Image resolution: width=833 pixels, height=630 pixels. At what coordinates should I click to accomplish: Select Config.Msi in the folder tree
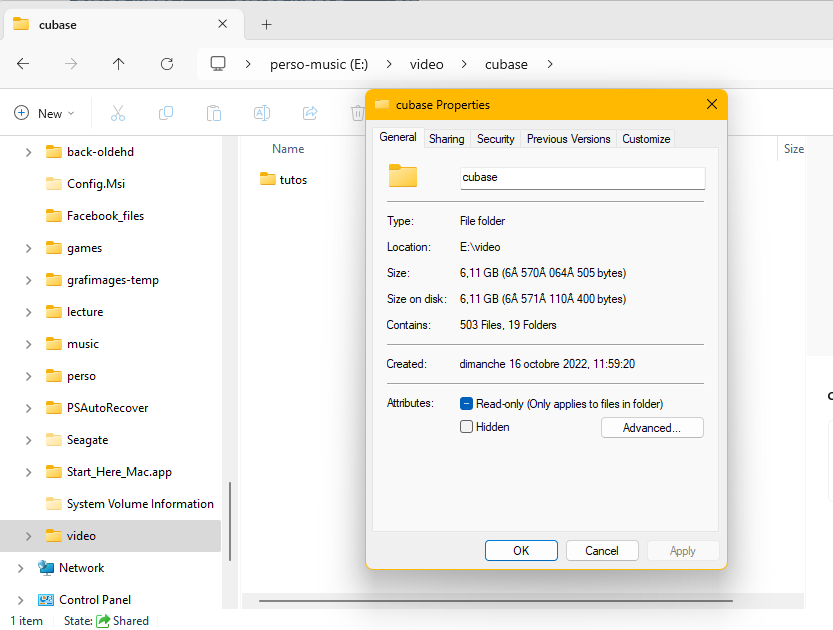[x=96, y=184]
